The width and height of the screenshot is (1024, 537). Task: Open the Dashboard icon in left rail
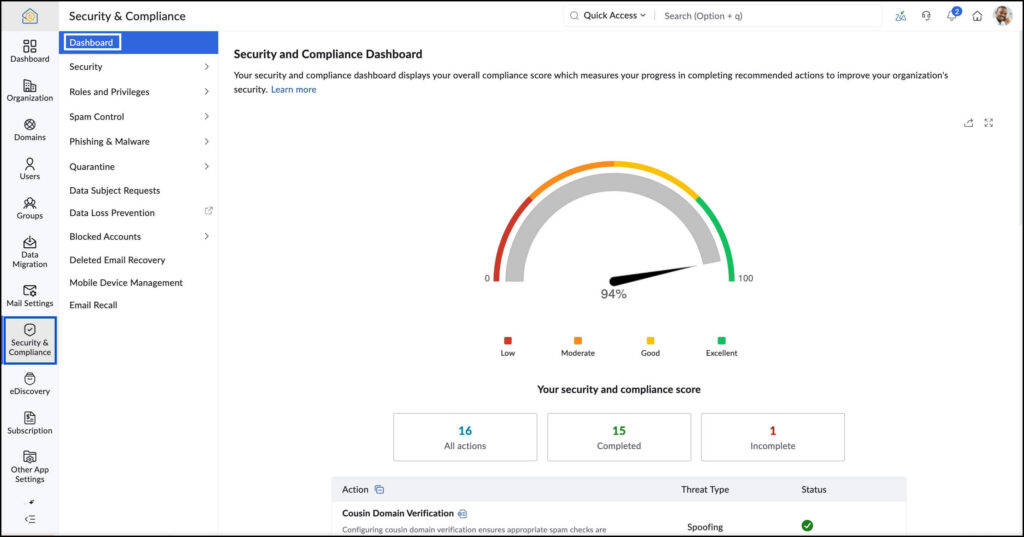tap(29, 51)
